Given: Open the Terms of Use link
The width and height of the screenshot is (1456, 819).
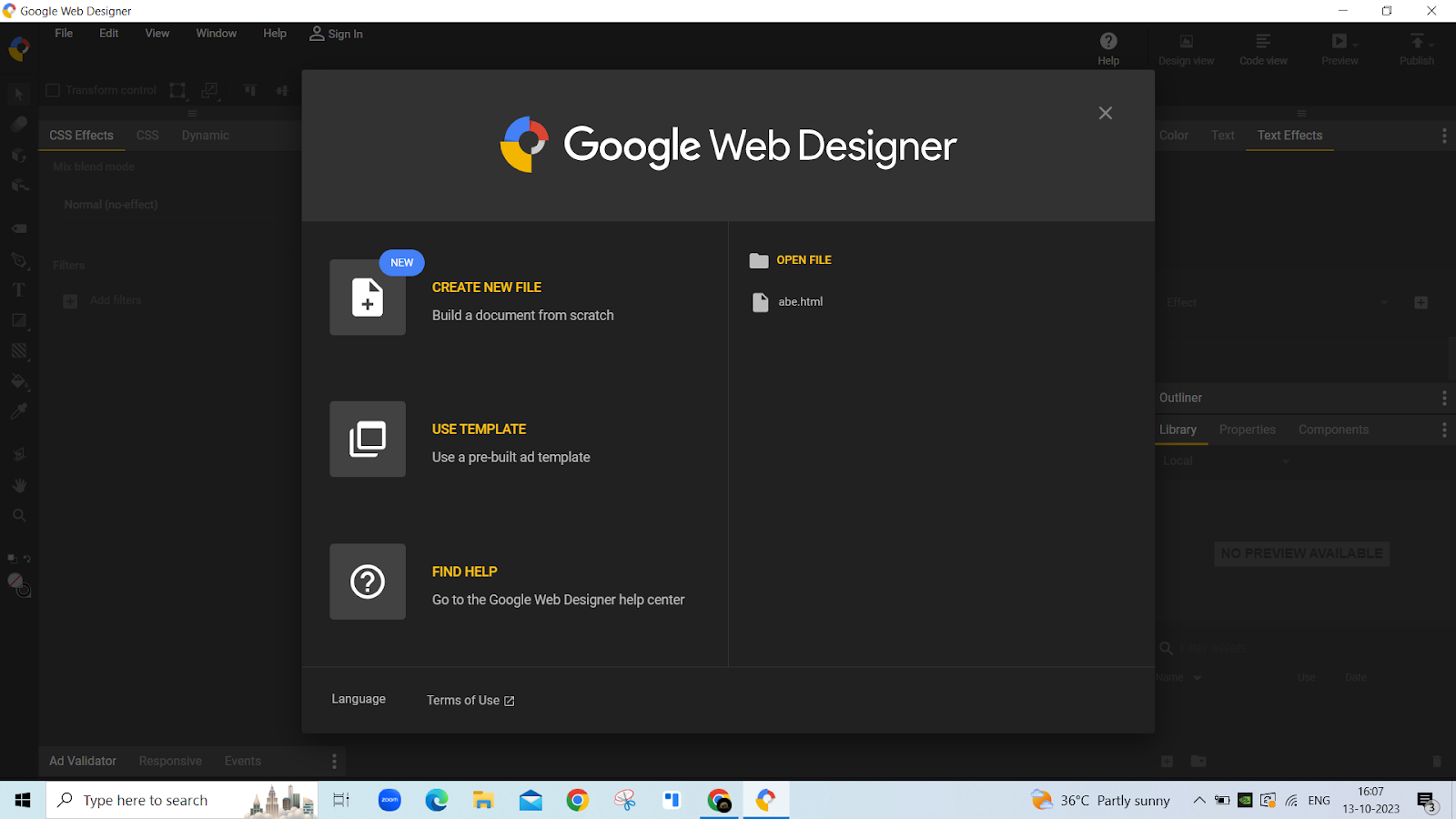Looking at the screenshot, I should pyautogui.click(x=470, y=700).
